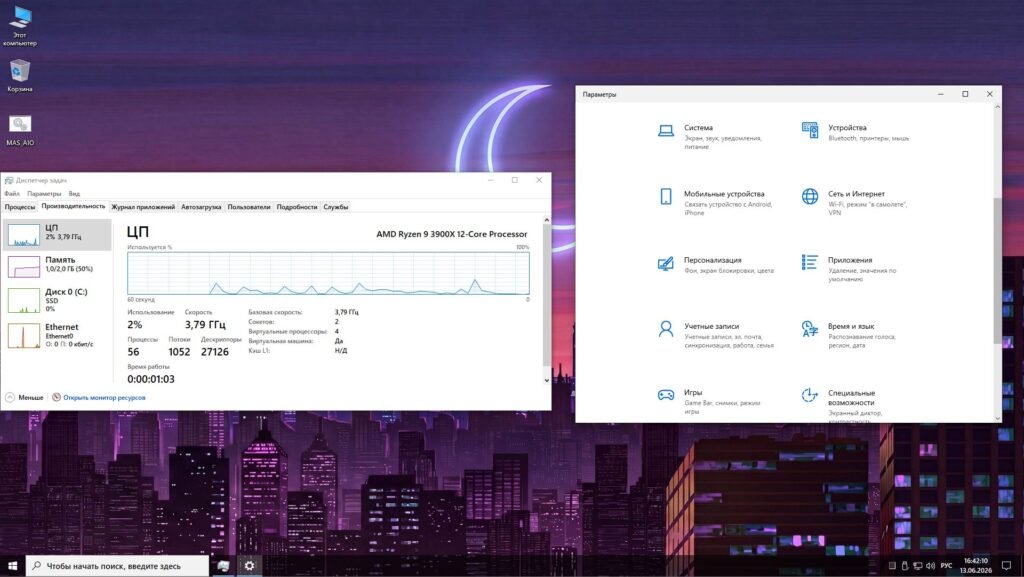Switch to Журнал приложений tab
This screenshot has width=1024, height=577.
click(x=143, y=207)
